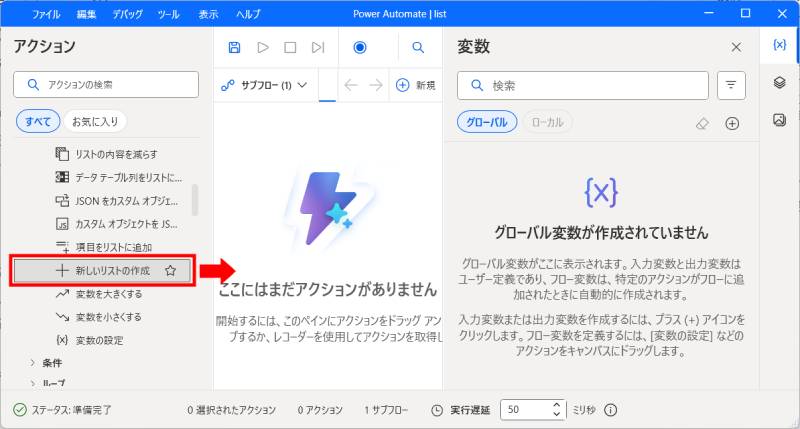Open flow search magnifier in toolbar

[x=418, y=47]
